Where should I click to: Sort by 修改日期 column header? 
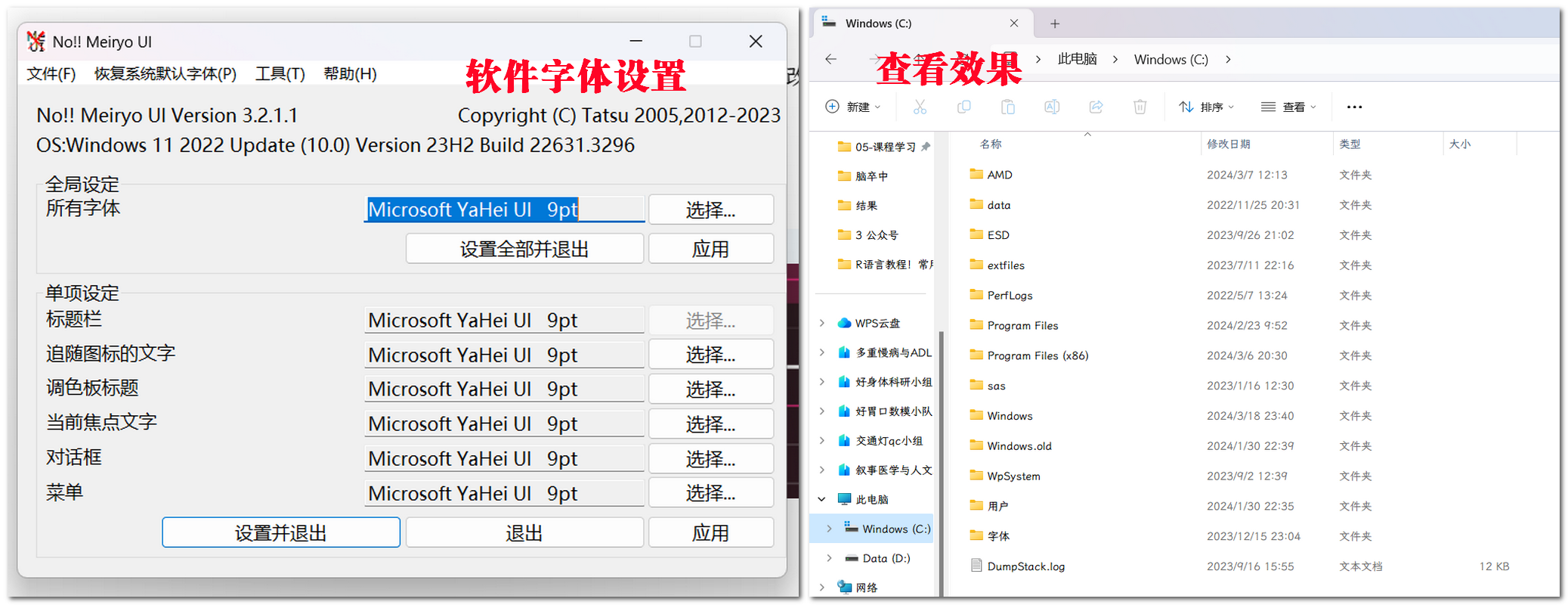[1266, 144]
